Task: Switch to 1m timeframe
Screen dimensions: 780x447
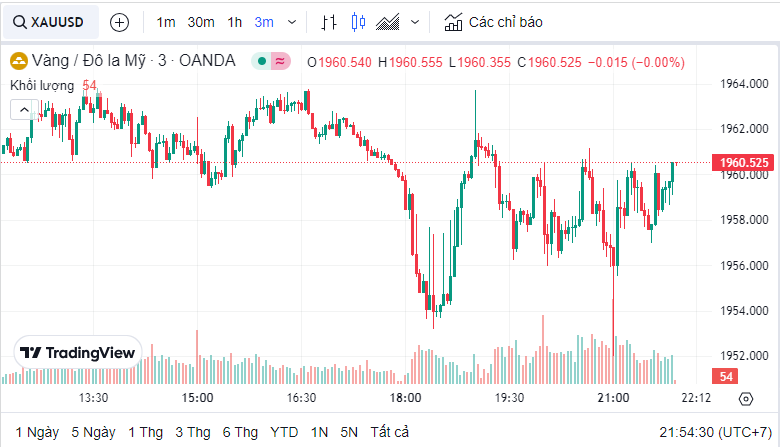Action: [166, 21]
